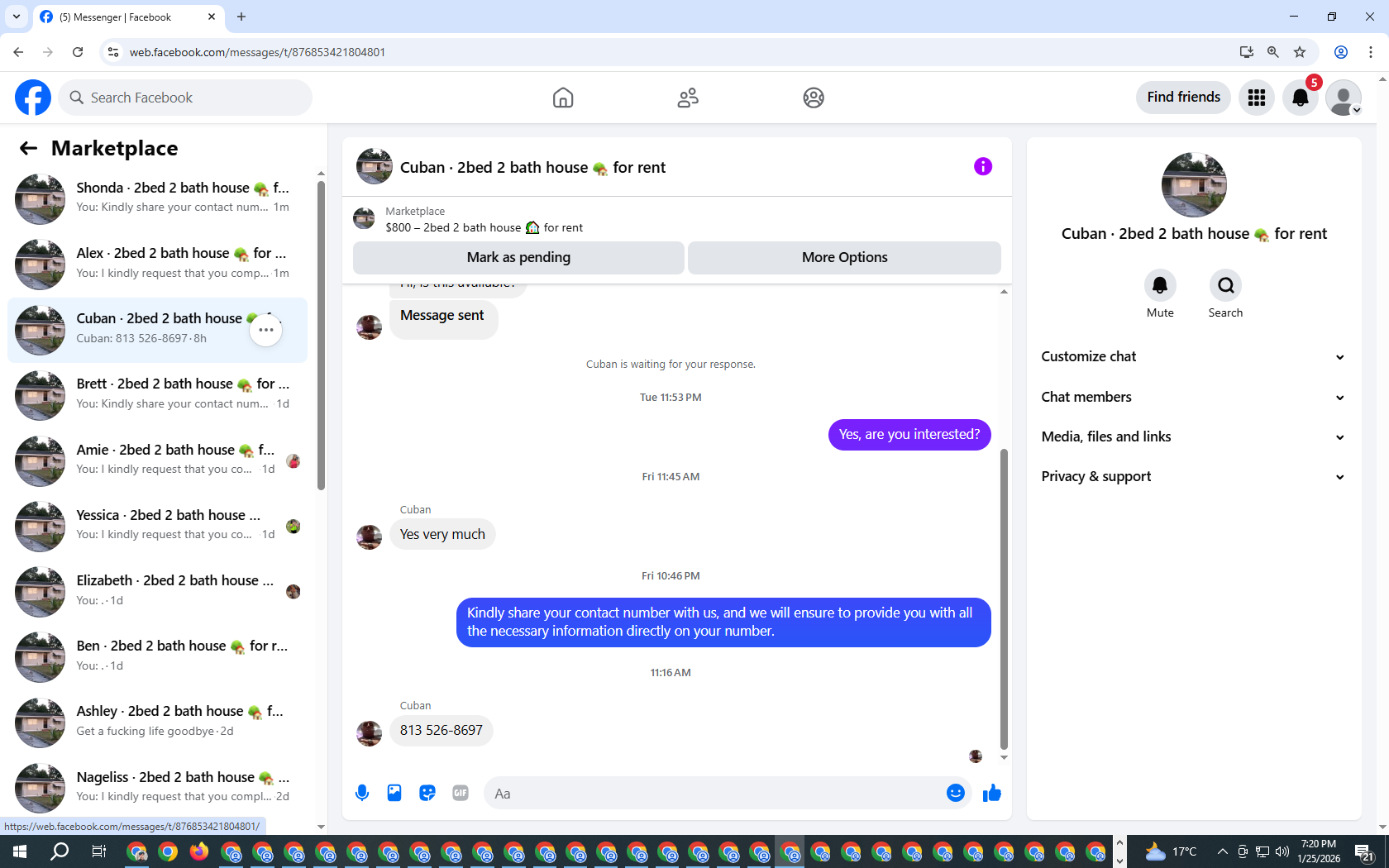Open the browser zoom indicator
Viewport: 1389px width, 868px height.
pos(1273,52)
